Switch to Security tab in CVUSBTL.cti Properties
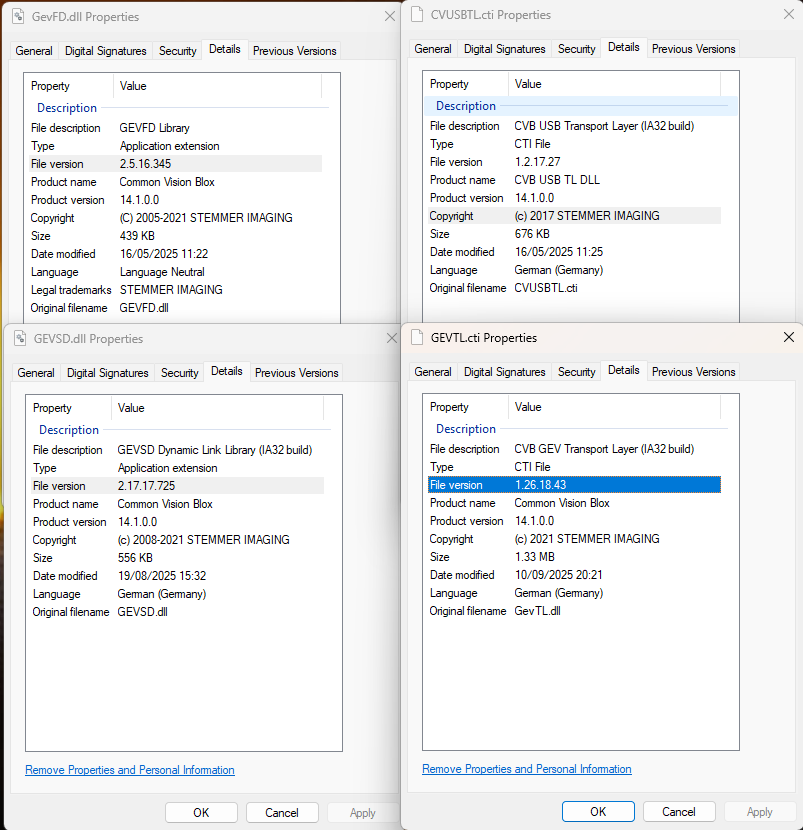 coord(576,49)
